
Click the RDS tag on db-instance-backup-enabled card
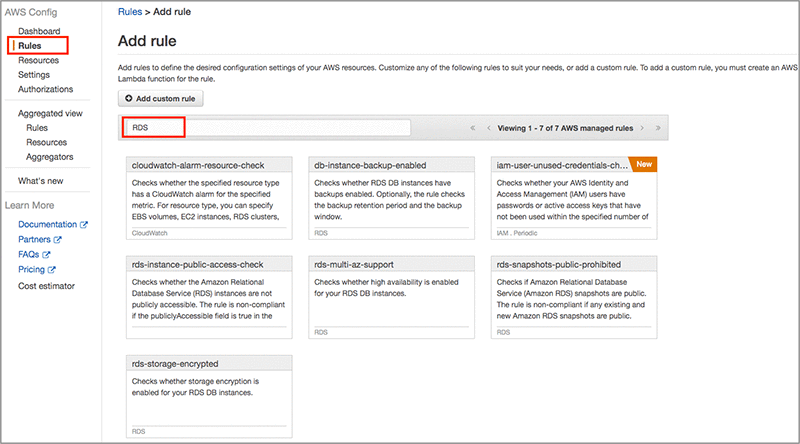pyautogui.click(x=321, y=233)
